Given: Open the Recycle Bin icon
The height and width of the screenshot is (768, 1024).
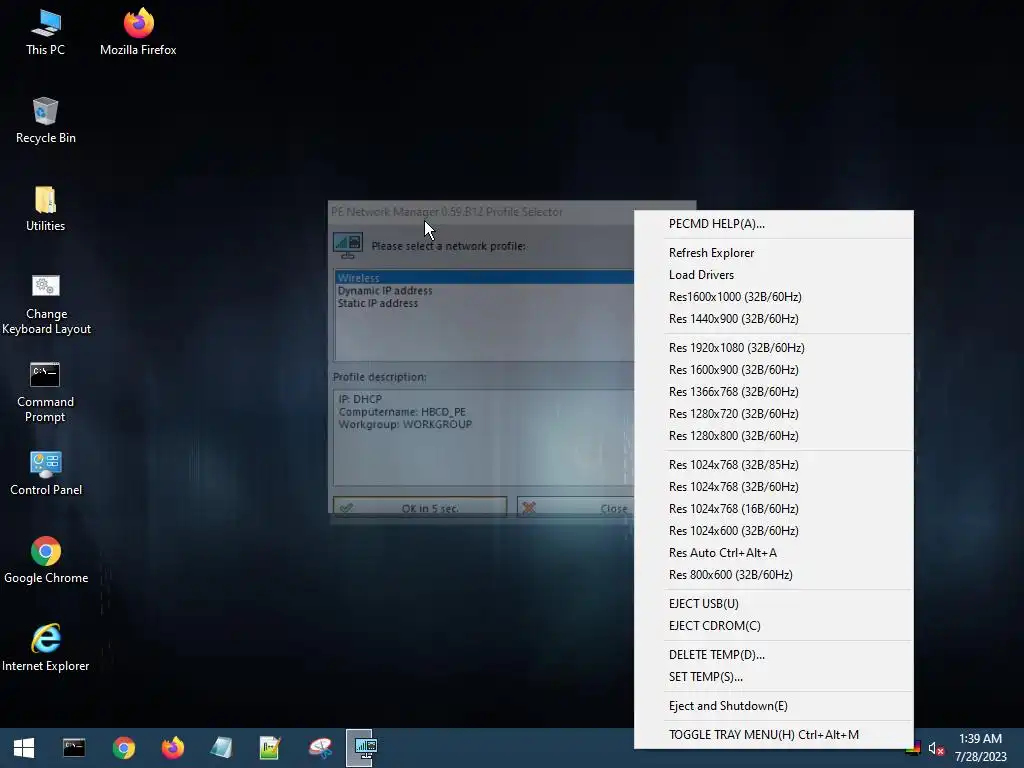Looking at the screenshot, I should [x=45, y=121].
